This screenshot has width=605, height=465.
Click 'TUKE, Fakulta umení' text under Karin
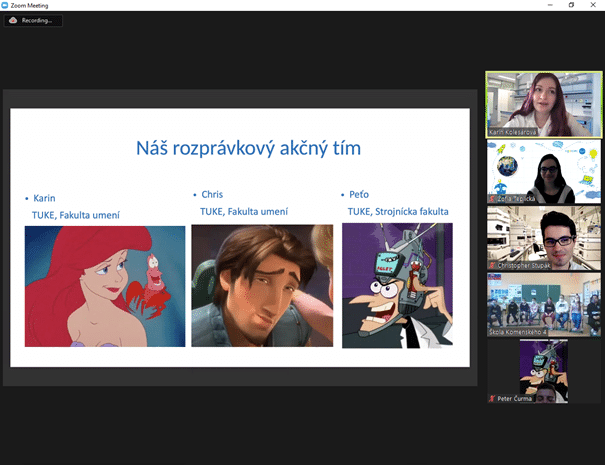76,215
